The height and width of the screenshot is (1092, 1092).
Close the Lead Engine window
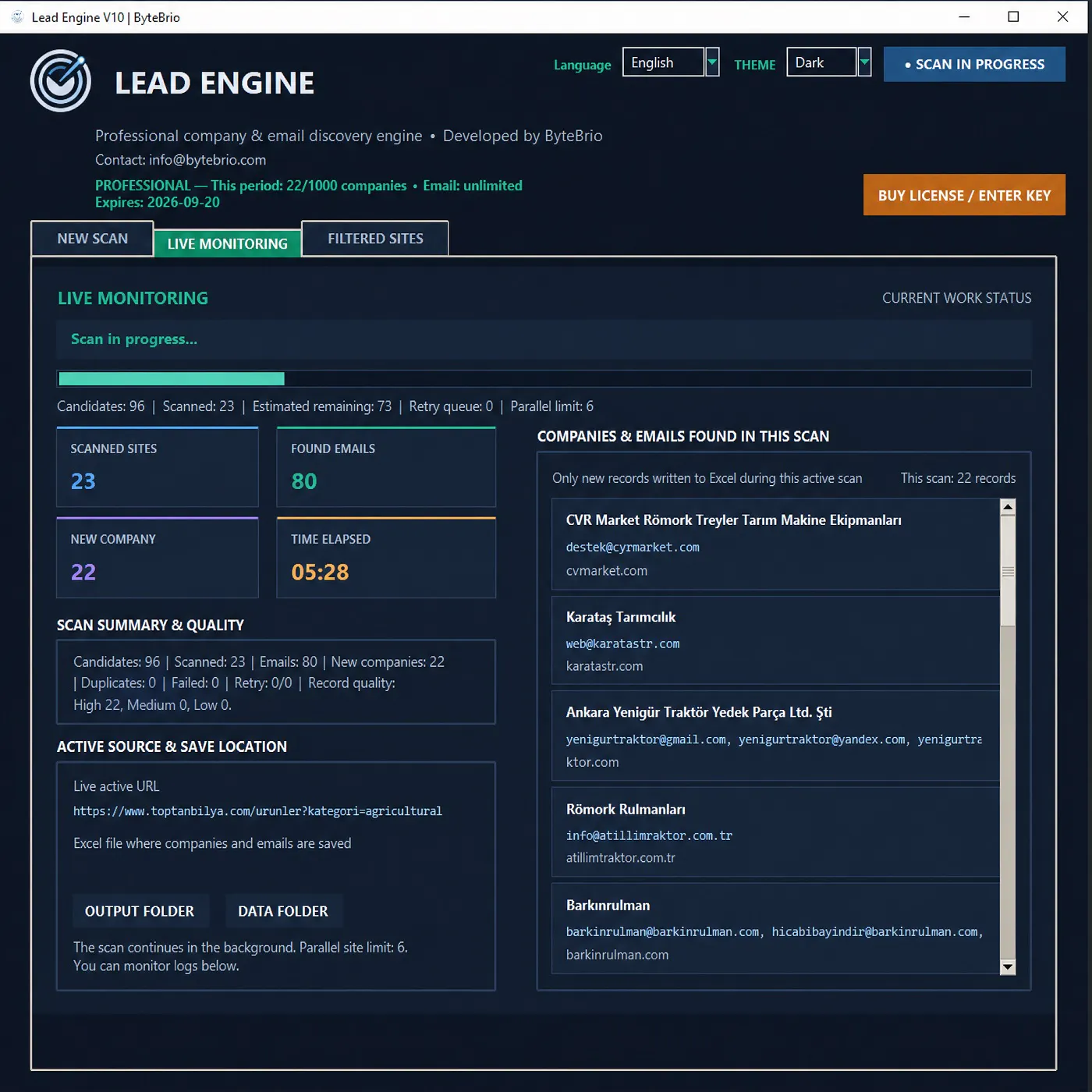click(1062, 17)
